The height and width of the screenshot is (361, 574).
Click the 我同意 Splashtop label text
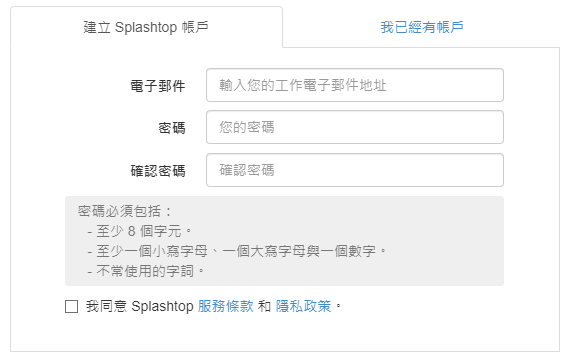[x=139, y=306]
